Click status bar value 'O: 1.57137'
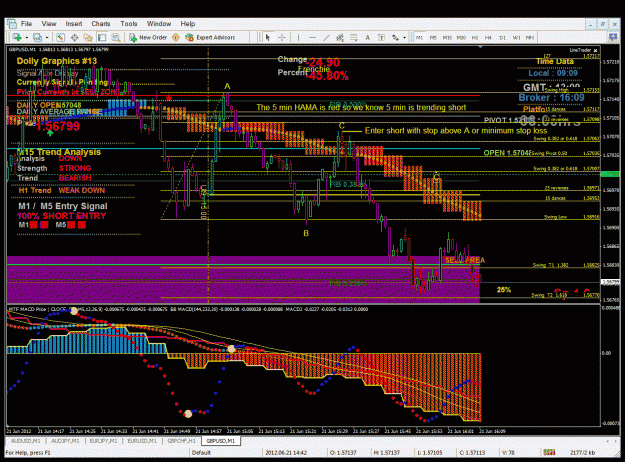The image size is (625, 462). point(343,452)
